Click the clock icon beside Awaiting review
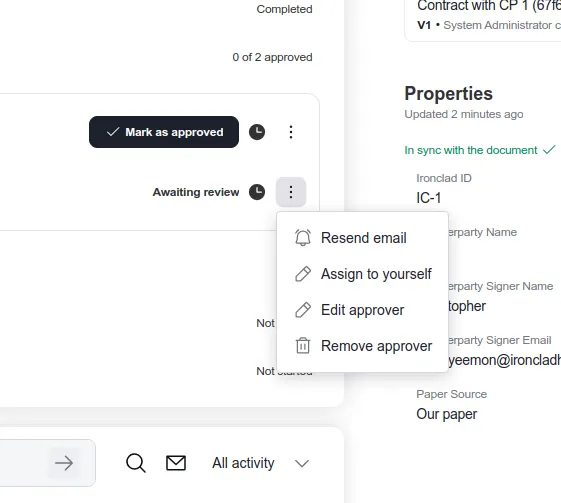Viewport: 561px width, 503px height. click(257, 192)
